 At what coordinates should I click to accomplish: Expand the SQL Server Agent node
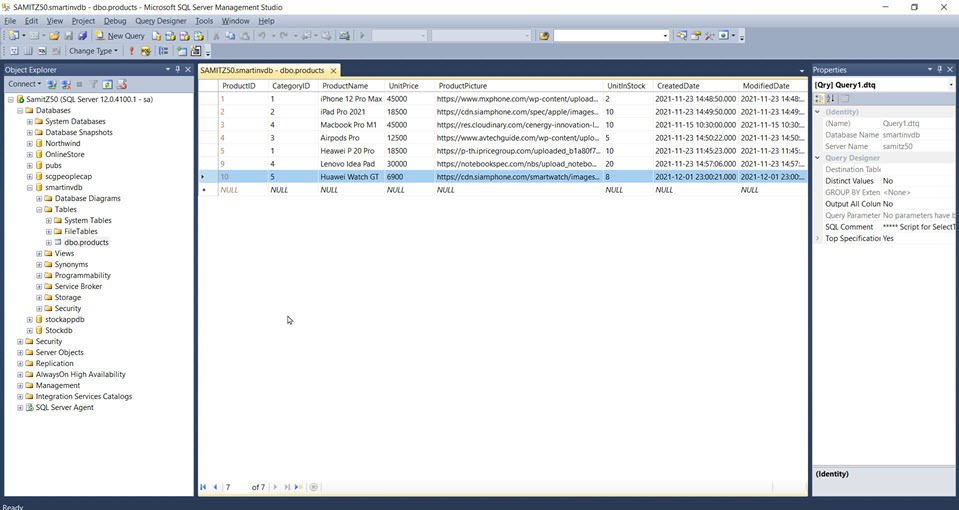20,408
